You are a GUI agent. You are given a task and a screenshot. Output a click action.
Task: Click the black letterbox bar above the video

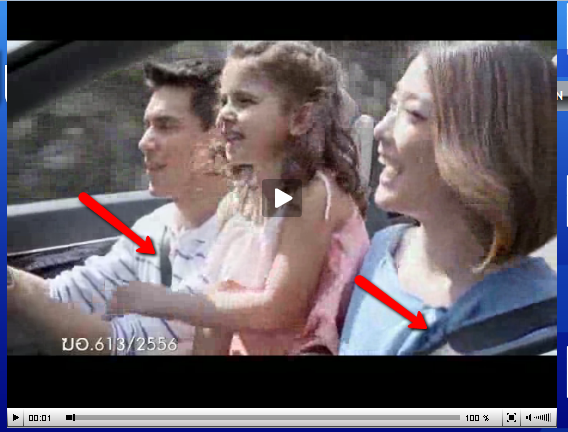pos(282,20)
